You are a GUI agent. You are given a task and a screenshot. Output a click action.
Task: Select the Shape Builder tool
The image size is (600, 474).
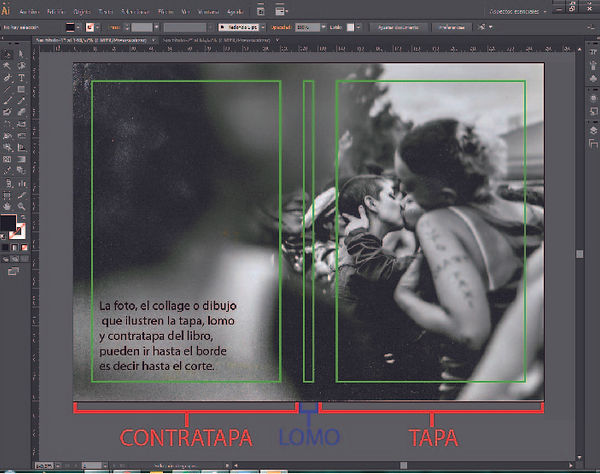pos(7,148)
